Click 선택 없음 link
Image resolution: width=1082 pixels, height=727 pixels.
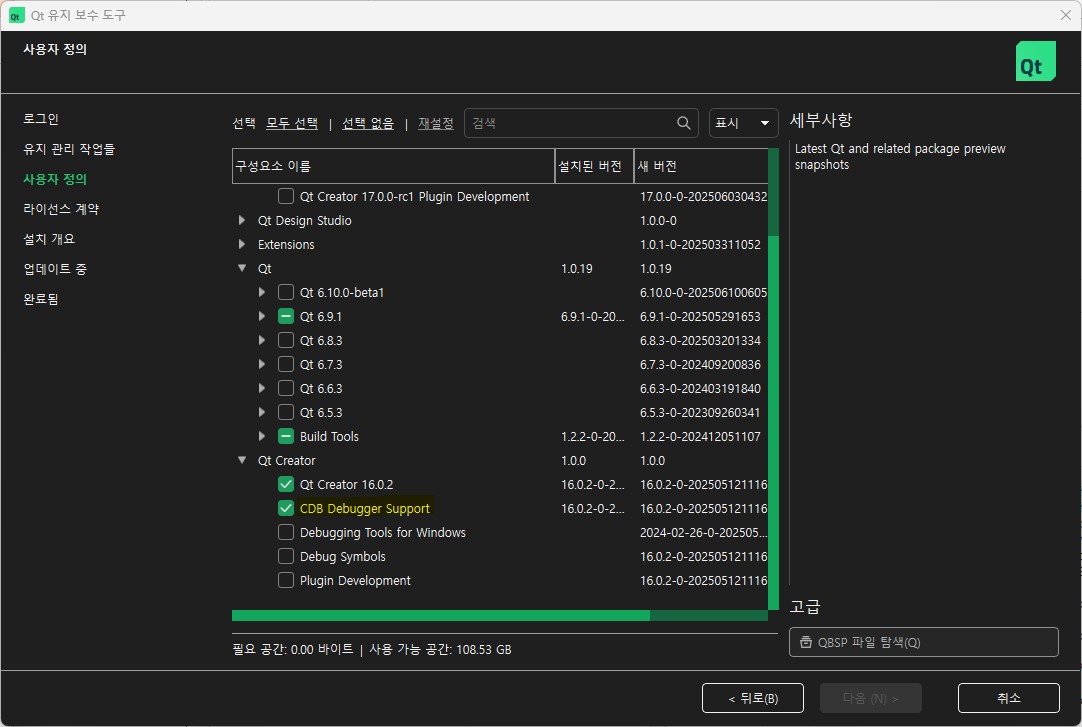pos(368,123)
